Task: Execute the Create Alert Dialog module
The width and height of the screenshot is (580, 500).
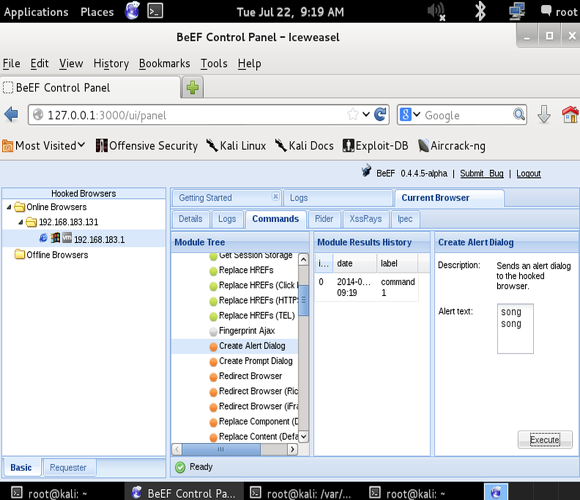Action: click(544, 440)
